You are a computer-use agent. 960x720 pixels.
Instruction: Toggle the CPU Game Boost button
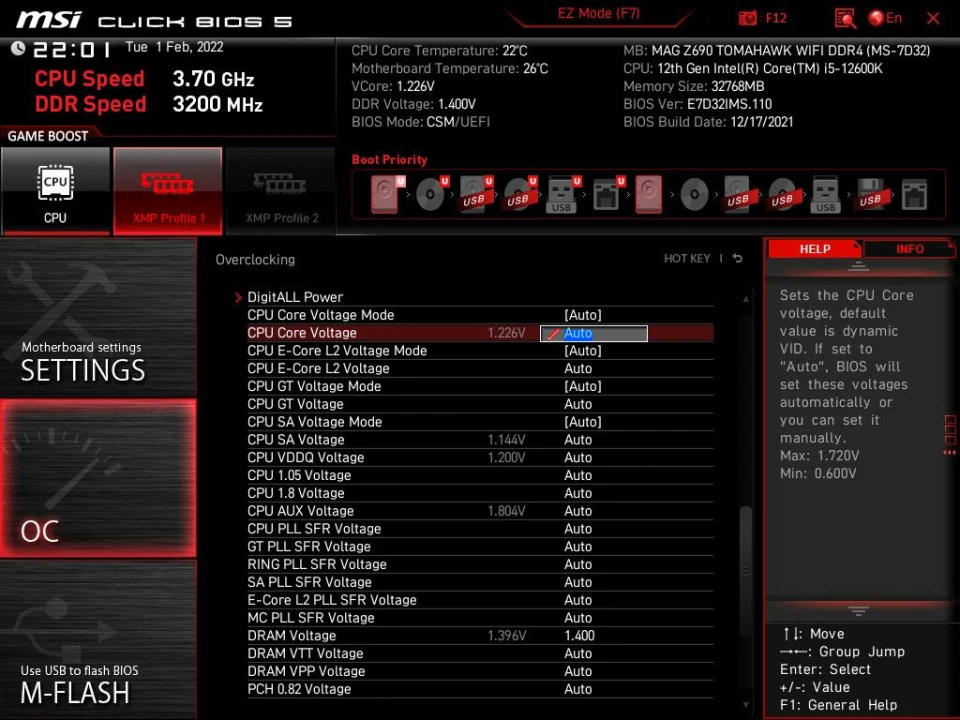coord(55,190)
